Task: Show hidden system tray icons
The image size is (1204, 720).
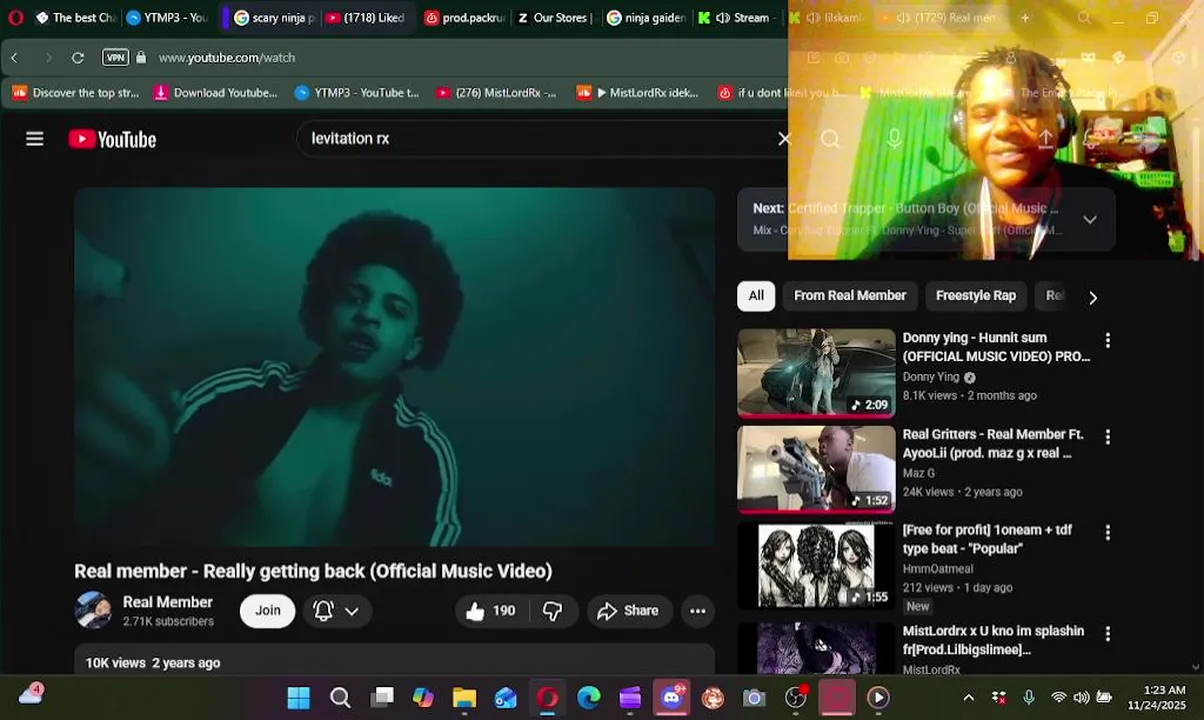Action: [968, 697]
